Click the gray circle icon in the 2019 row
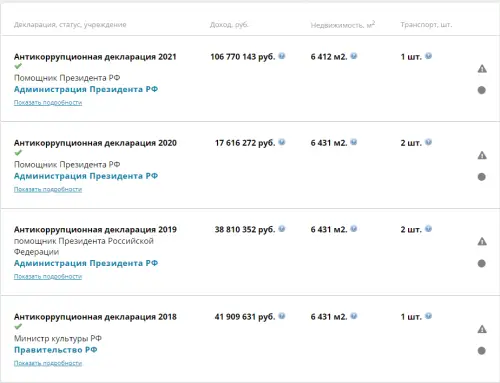The width and height of the screenshot is (500, 383). coord(482,264)
